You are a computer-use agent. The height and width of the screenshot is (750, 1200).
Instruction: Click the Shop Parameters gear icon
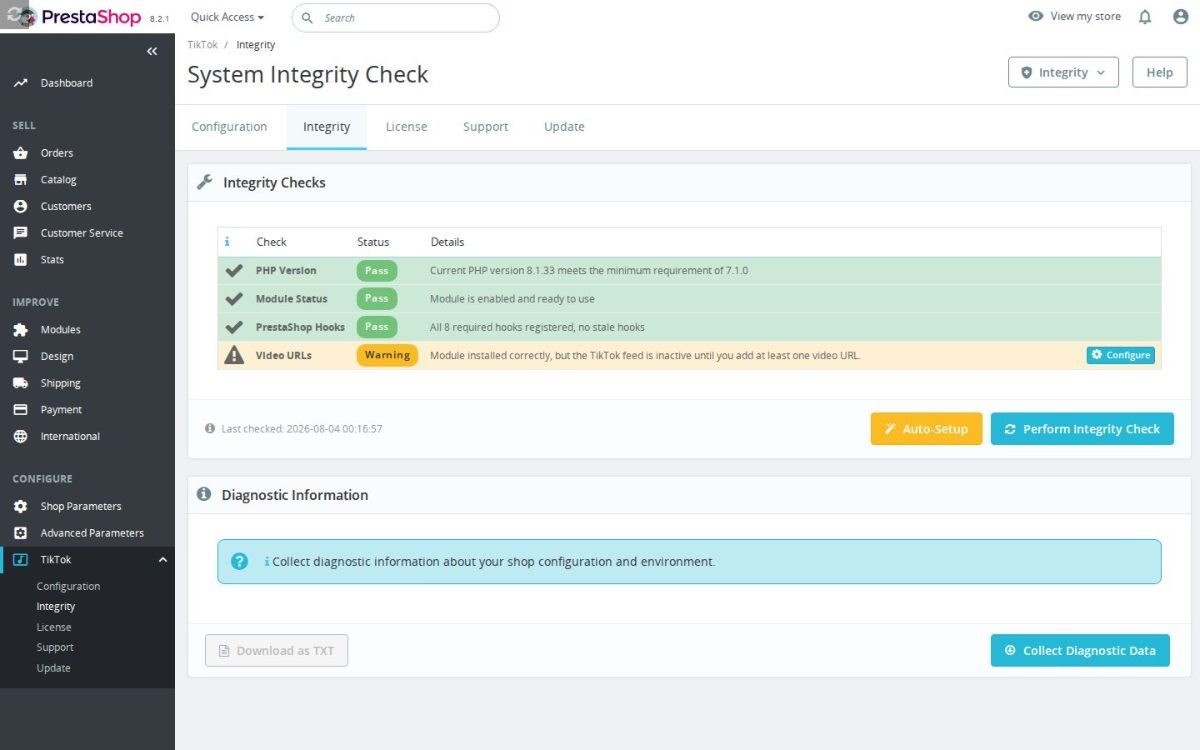20,506
